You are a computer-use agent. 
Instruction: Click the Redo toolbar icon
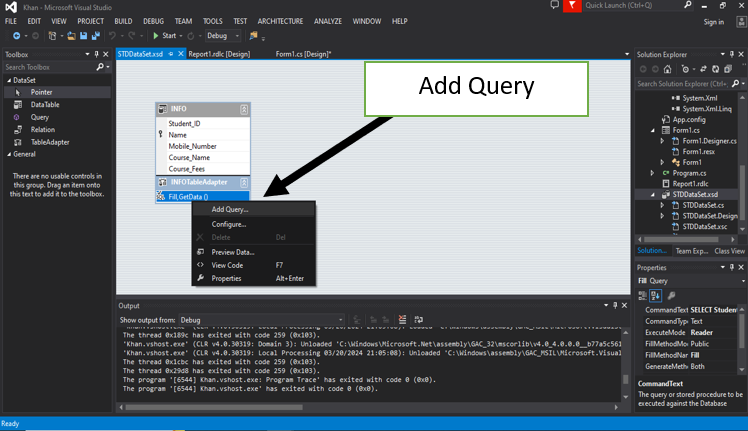pyautogui.click(x=132, y=36)
